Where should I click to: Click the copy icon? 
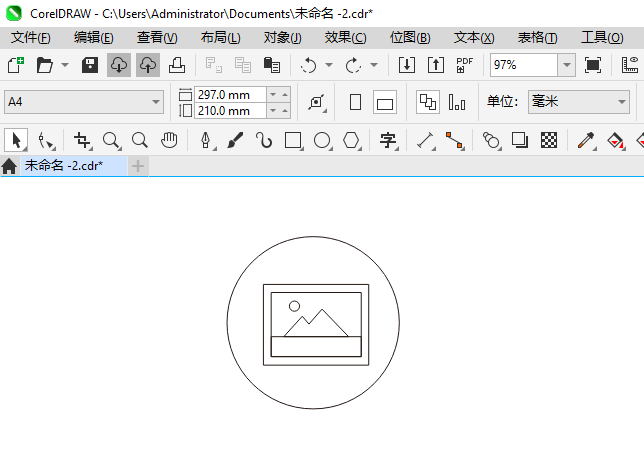[243, 65]
